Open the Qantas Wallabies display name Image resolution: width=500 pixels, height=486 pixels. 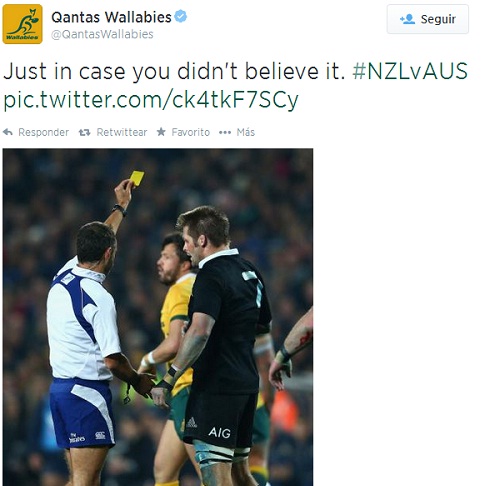[x=111, y=17]
